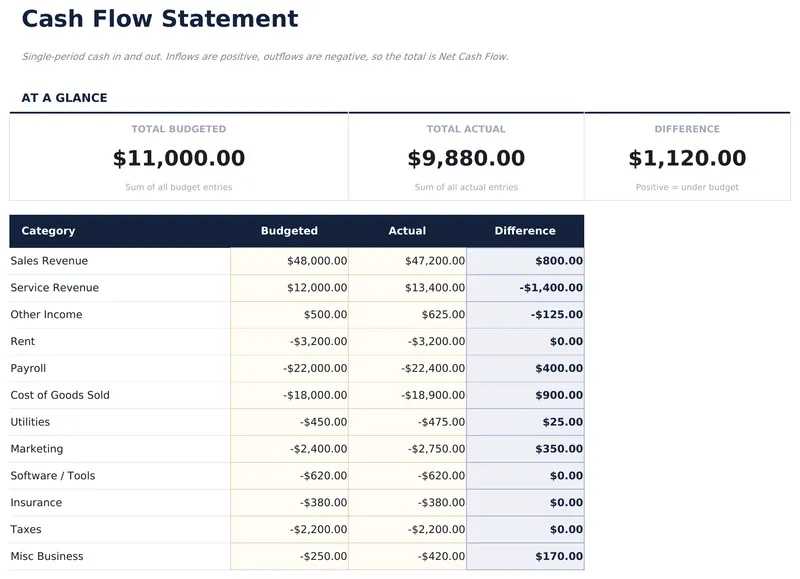Select the Insurance difference cell
This screenshot has height=579, width=800.
pyautogui.click(x=526, y=503)
